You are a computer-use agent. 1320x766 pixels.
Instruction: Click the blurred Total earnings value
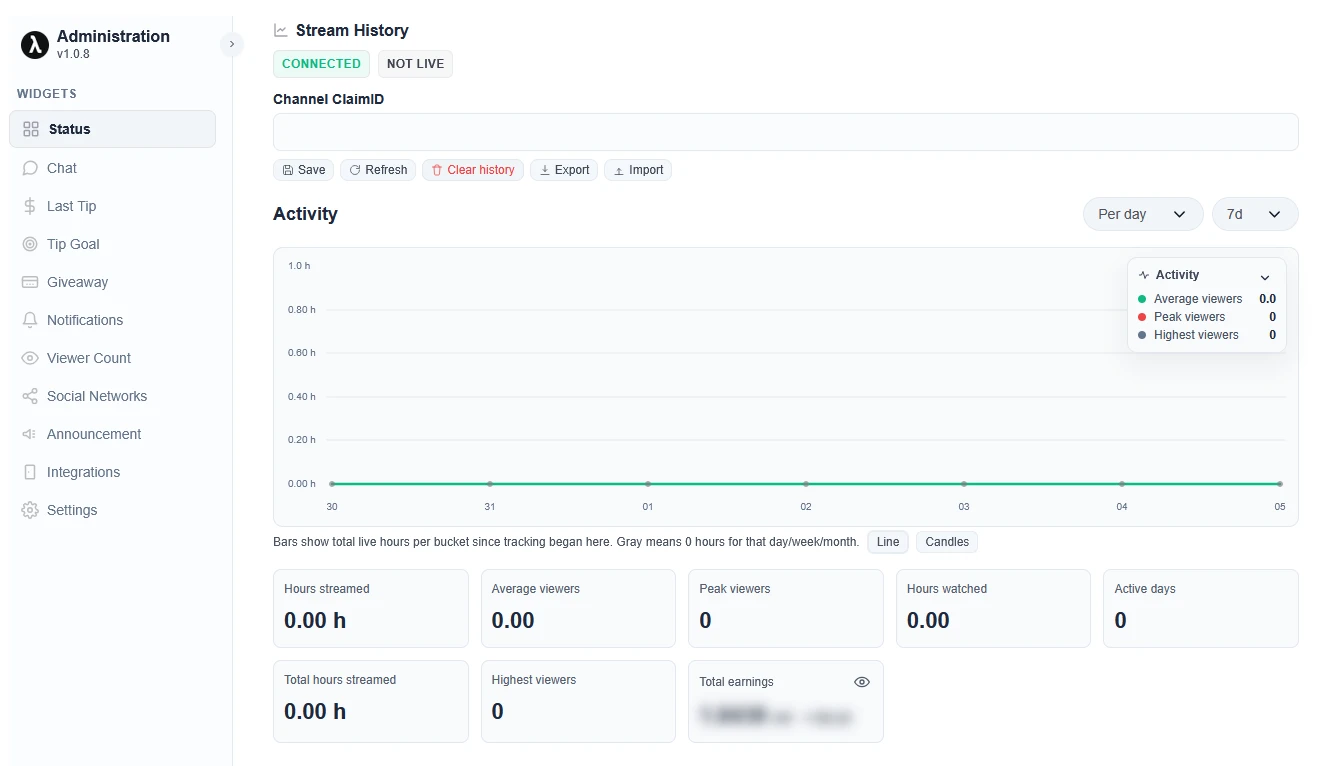(x=776, y=715)
